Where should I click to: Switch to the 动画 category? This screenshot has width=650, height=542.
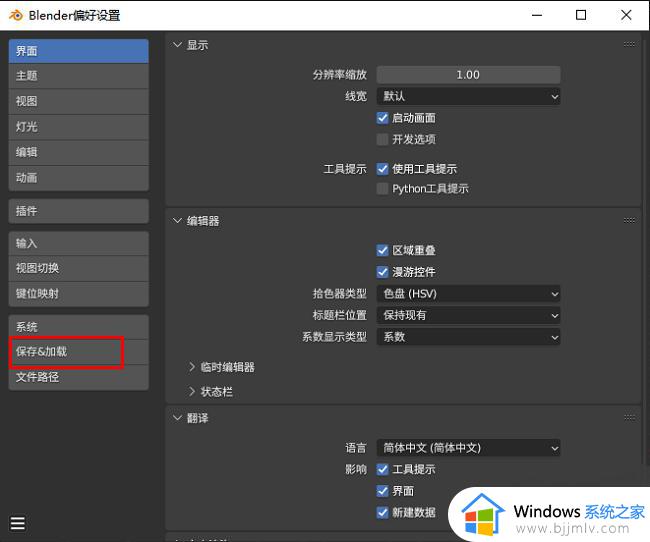78,178
